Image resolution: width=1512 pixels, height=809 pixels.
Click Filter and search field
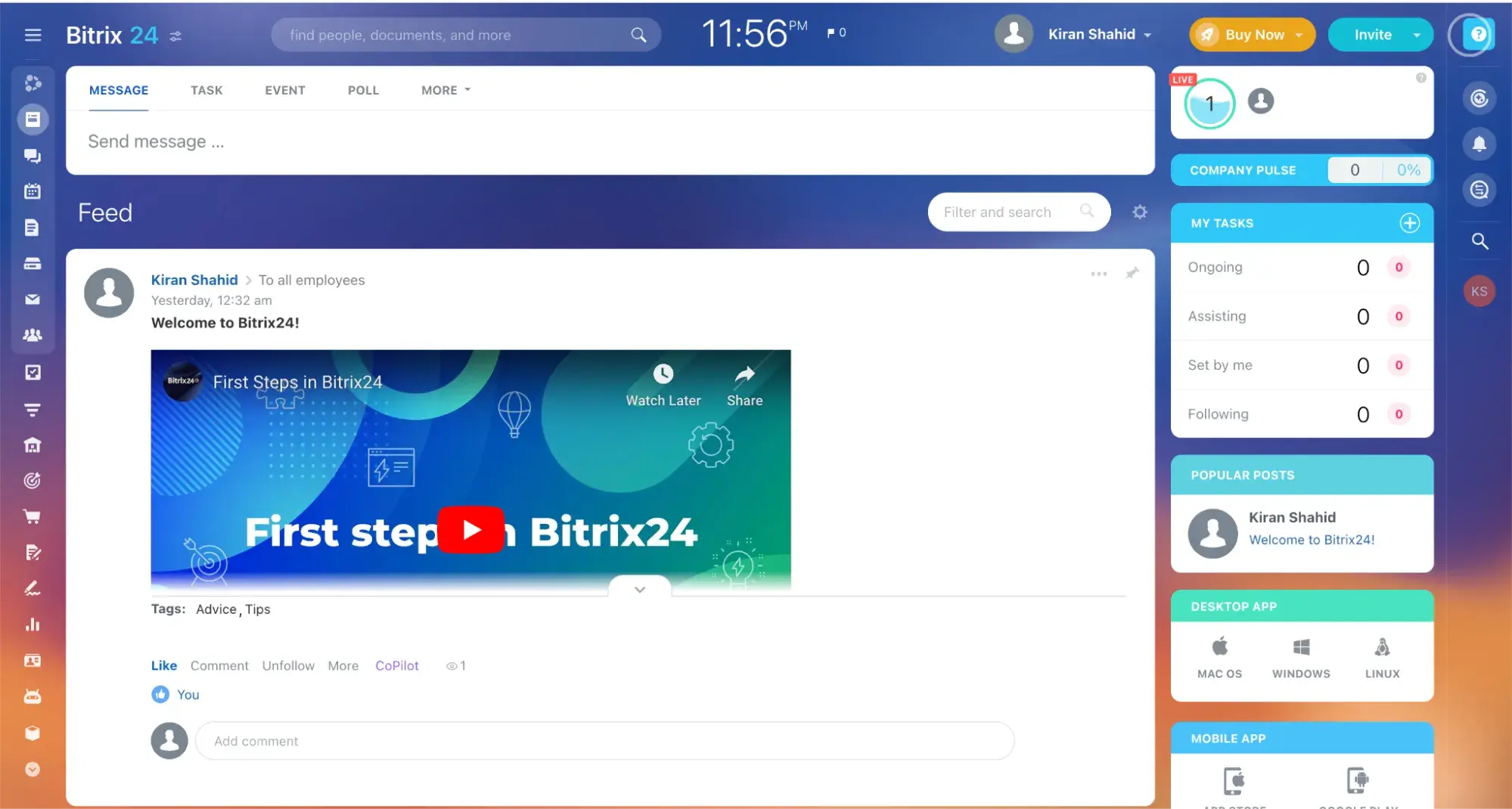point(1019,212)
